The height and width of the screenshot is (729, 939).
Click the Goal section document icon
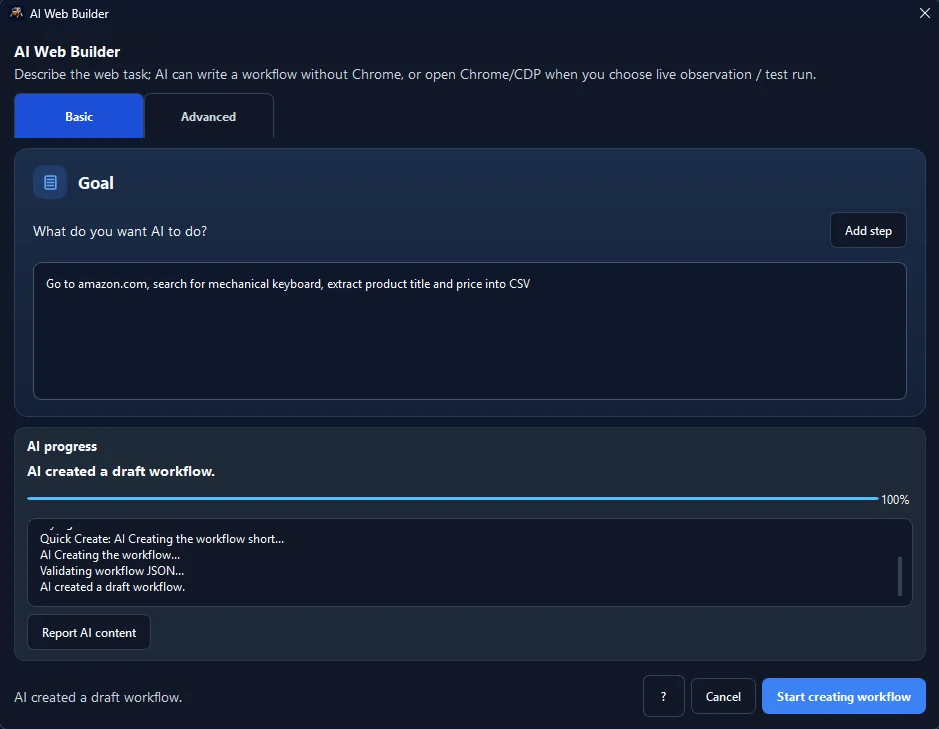[x=50, y=183]
